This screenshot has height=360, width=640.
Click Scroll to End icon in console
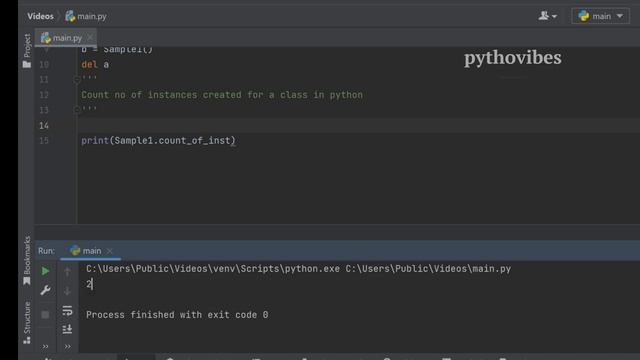click(67, 329)
